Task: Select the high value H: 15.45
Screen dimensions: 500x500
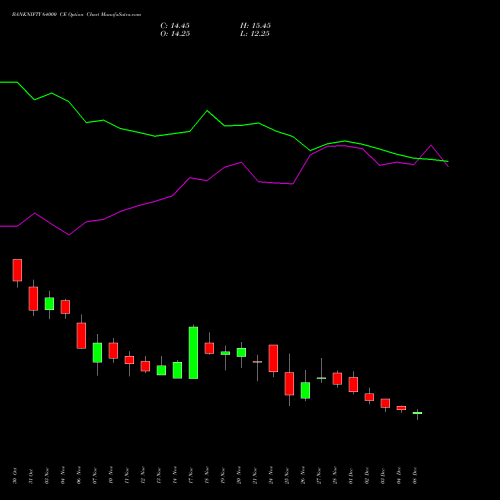Action: coord(255,26)
